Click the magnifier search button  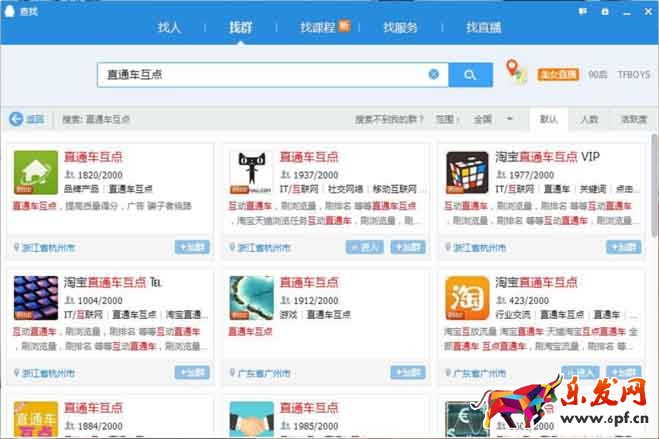469,74
